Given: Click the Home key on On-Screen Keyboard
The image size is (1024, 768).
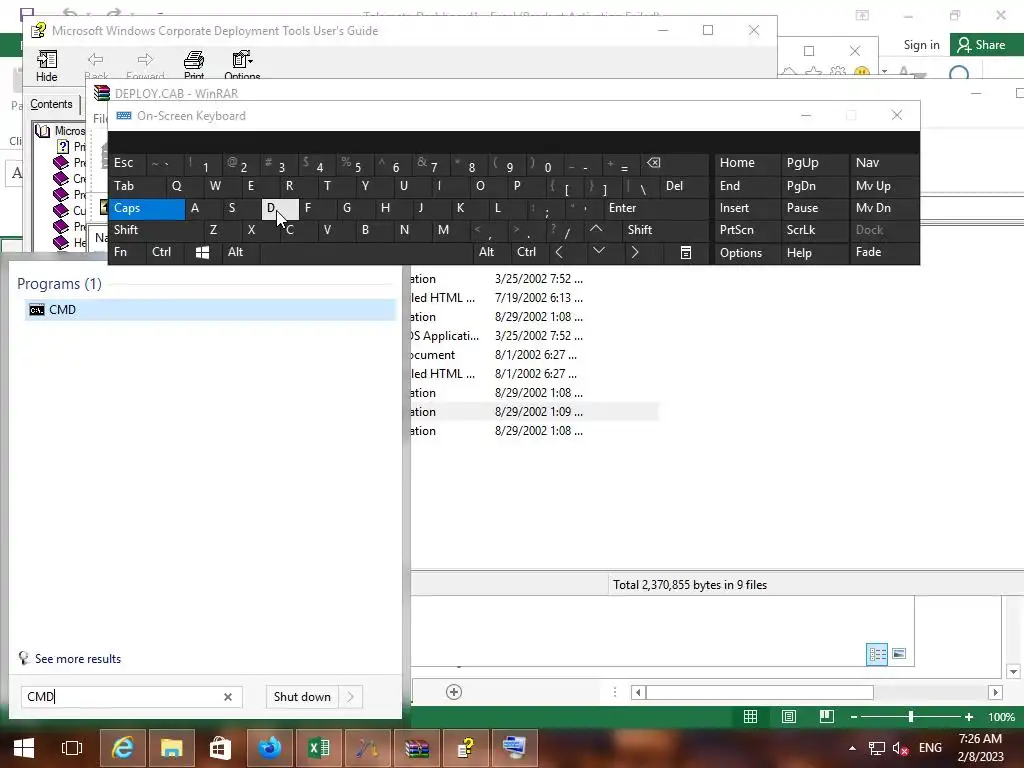Looking at the screenshot, I should coord(746,163).
